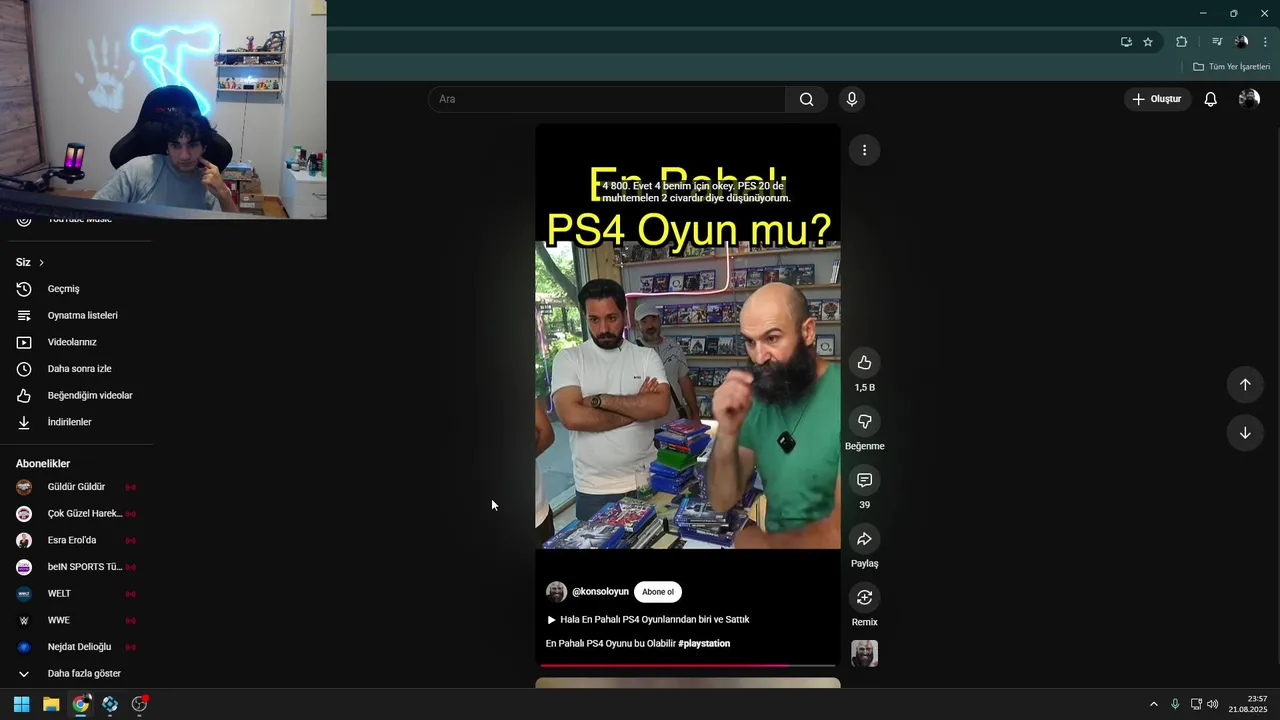
Task: Click Chrome icon on taskbar
Action: click(80, 704)
